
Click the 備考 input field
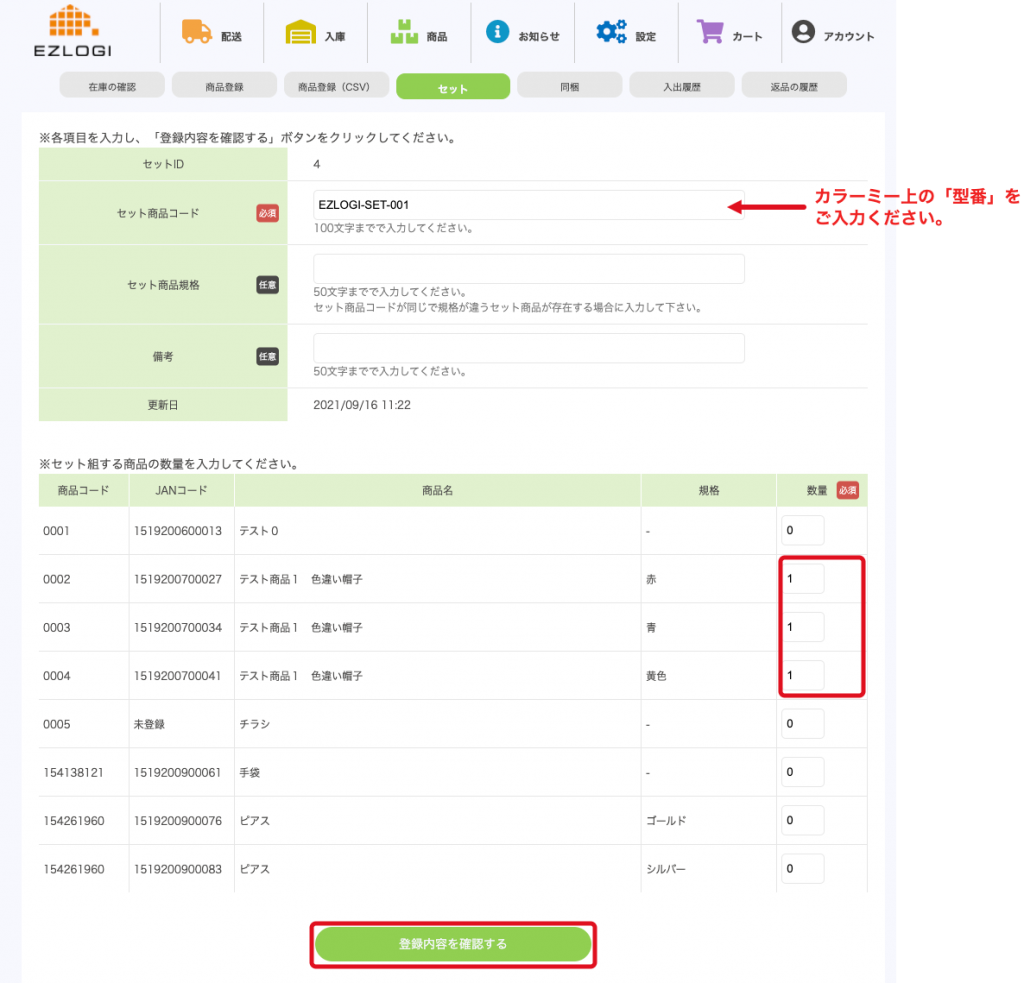coord(528,348)
